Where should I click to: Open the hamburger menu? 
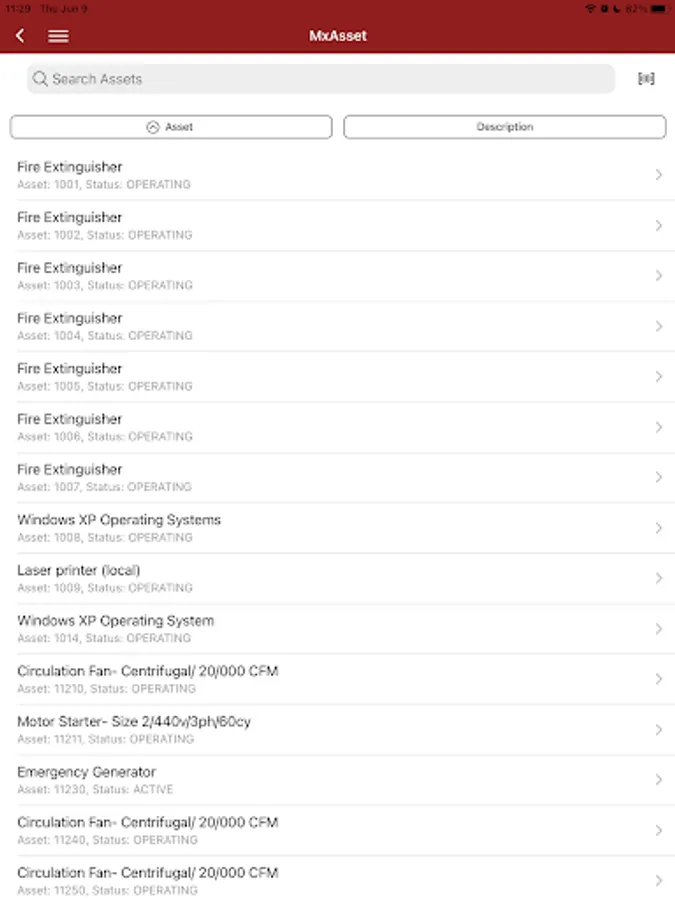[x=58, y=36]
